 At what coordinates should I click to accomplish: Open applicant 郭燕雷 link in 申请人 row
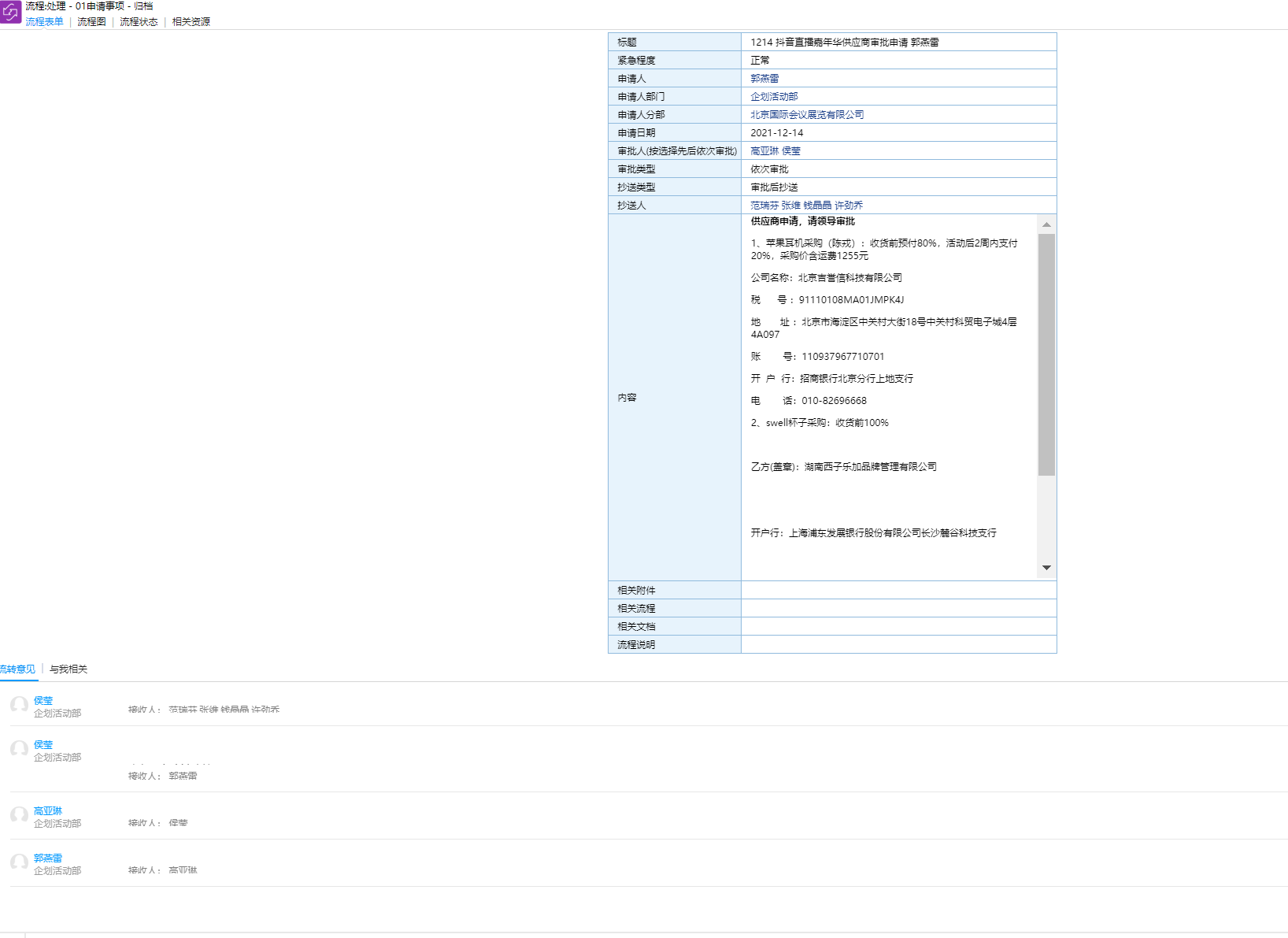click(764, 79)
